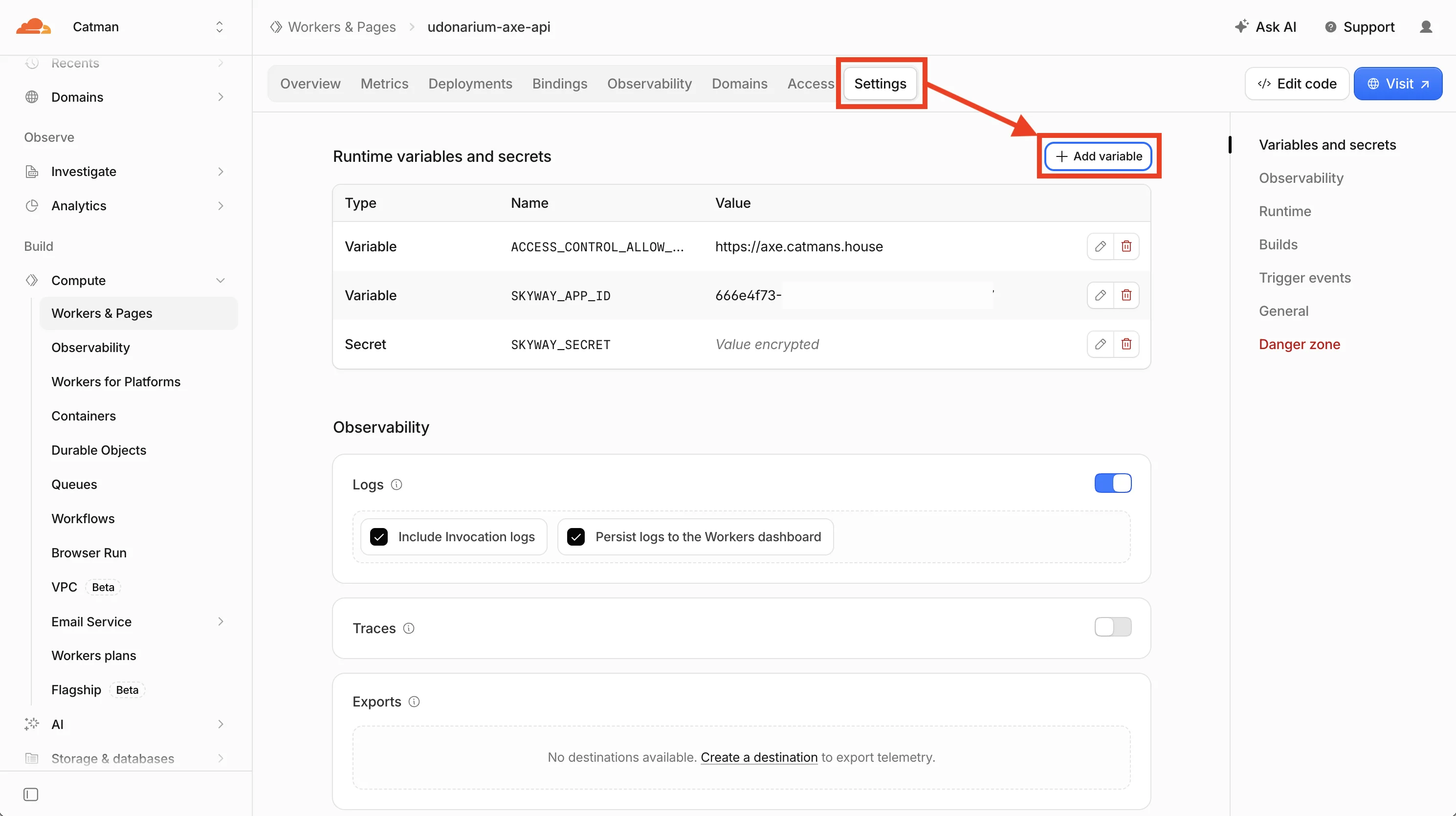Switch to the Overview tab

(x=310, y=84)
